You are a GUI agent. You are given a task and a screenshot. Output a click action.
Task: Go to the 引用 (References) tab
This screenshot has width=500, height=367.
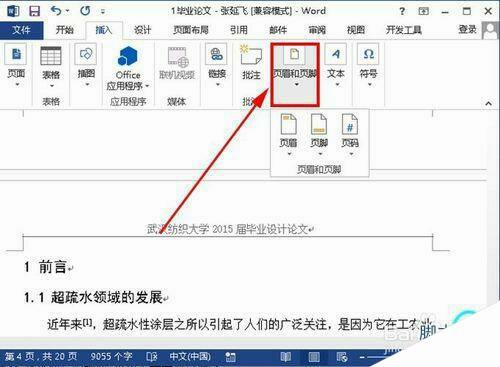(x=239, y=30)
